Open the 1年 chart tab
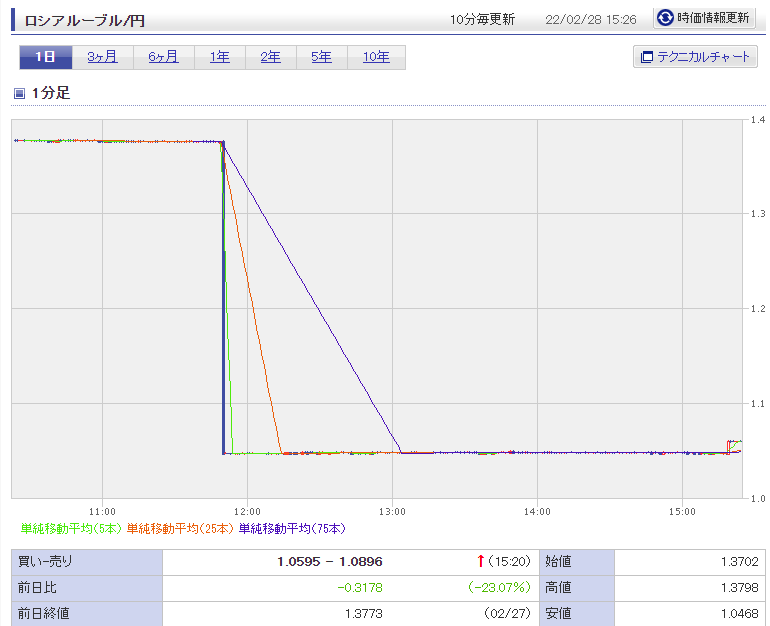 pyautogui.click(x=220, y=57)
